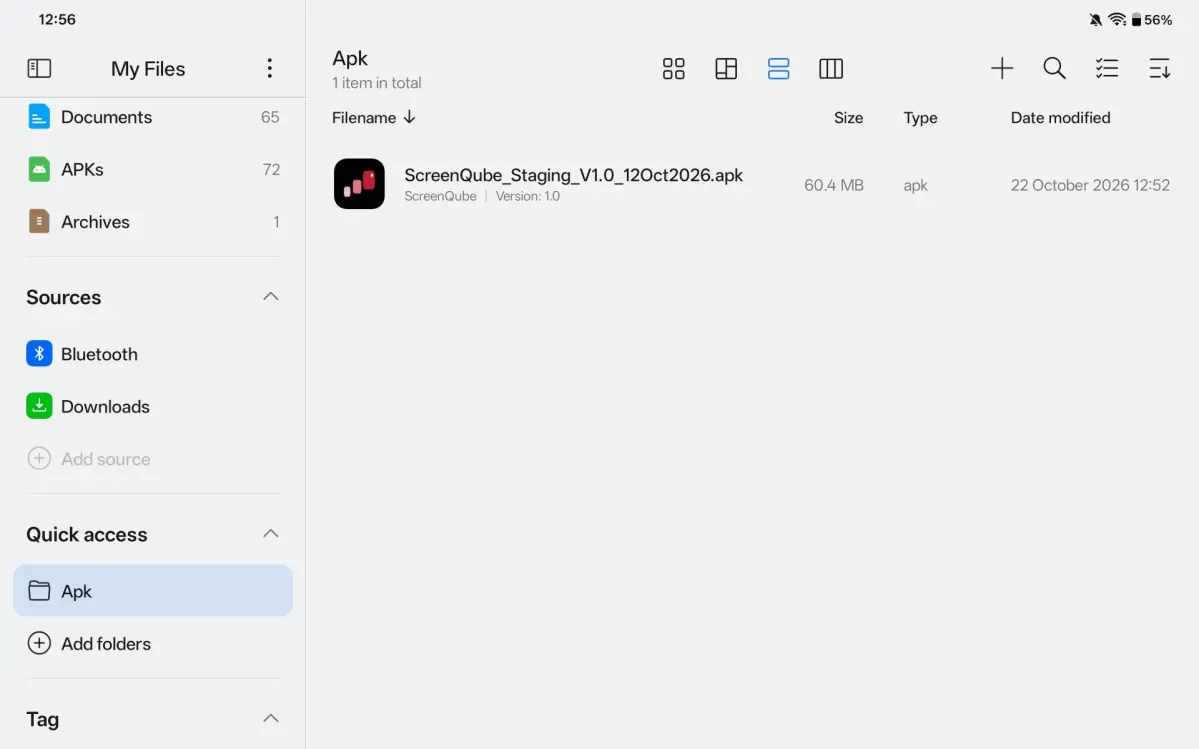This screenshot has width=1199, height=749.
Task: Sort by Filename column header
Action: point(363,118)
